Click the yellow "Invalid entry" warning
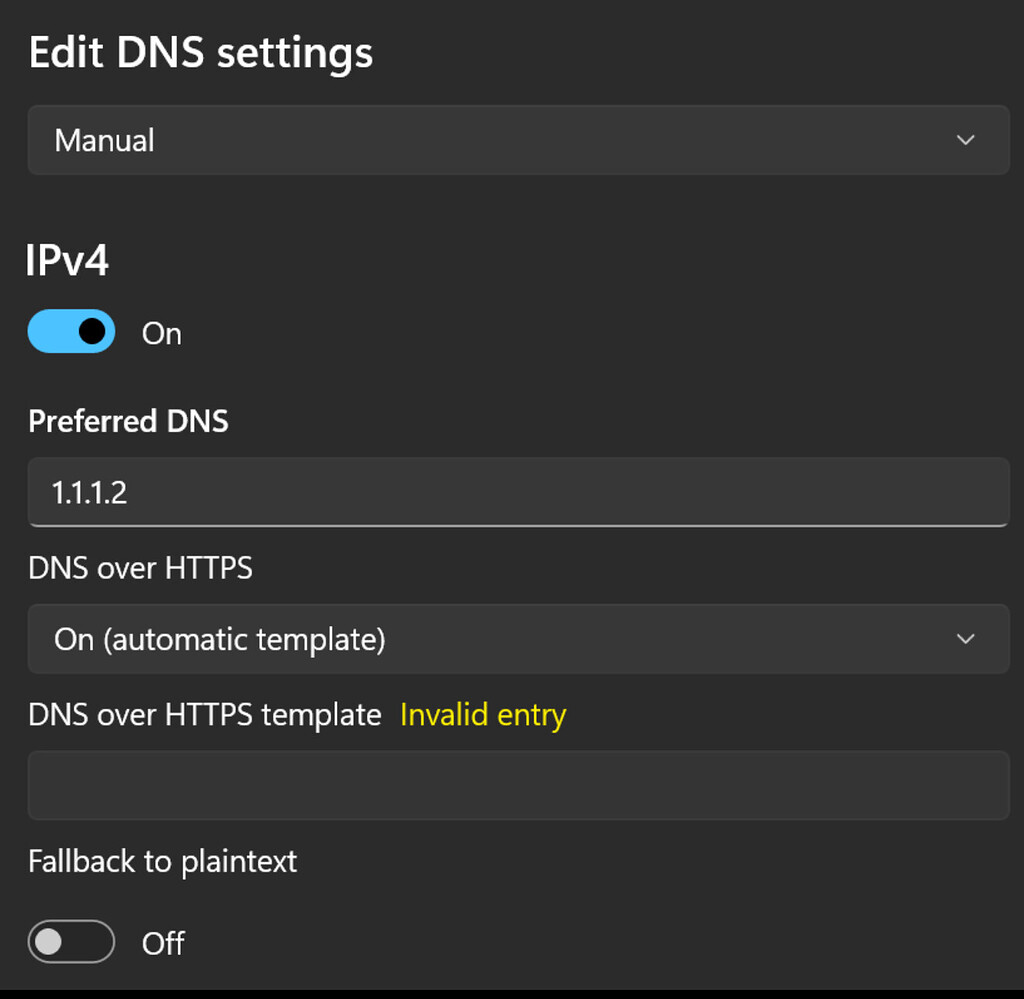This screenshot has width=1024, height=999. click(x=483, y=715)
